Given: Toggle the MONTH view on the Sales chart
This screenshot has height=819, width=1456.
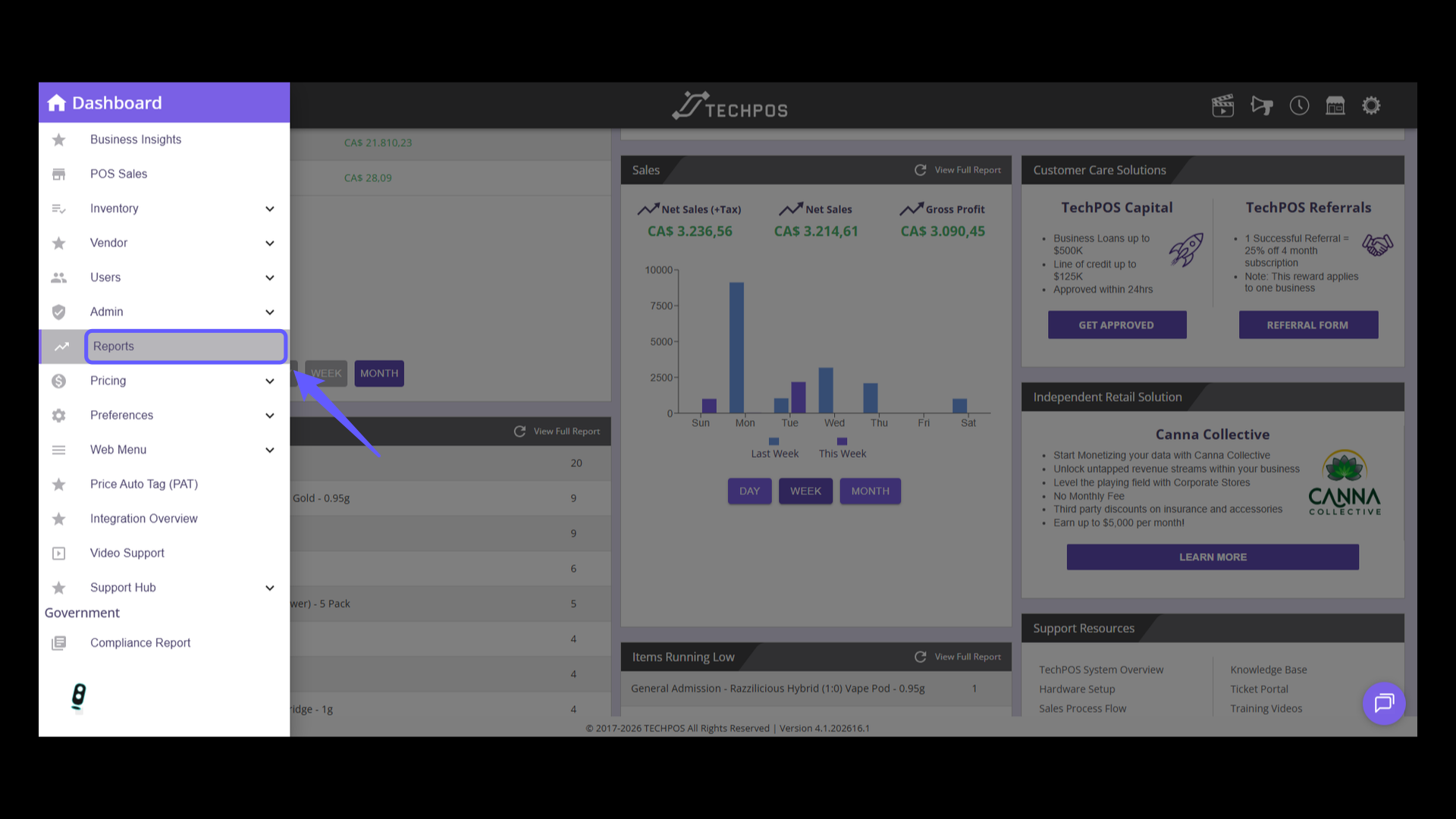Looking at the screenshot, I should [870, 491].
